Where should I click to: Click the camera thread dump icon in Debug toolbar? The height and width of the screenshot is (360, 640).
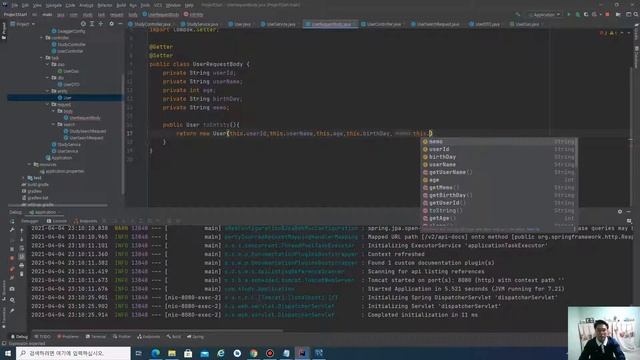click(x=12, y=289)
